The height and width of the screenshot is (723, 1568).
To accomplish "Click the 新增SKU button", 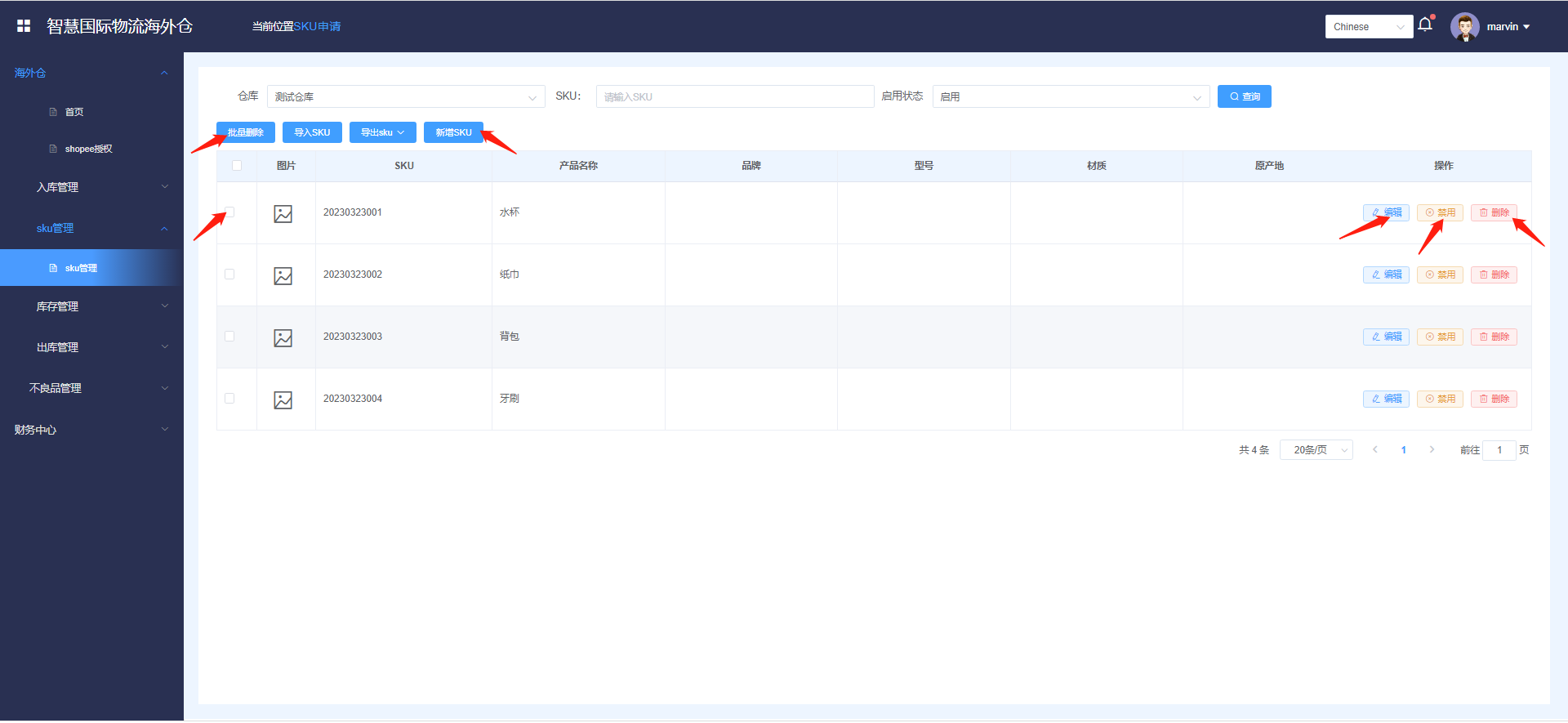I will coord(453,132).
